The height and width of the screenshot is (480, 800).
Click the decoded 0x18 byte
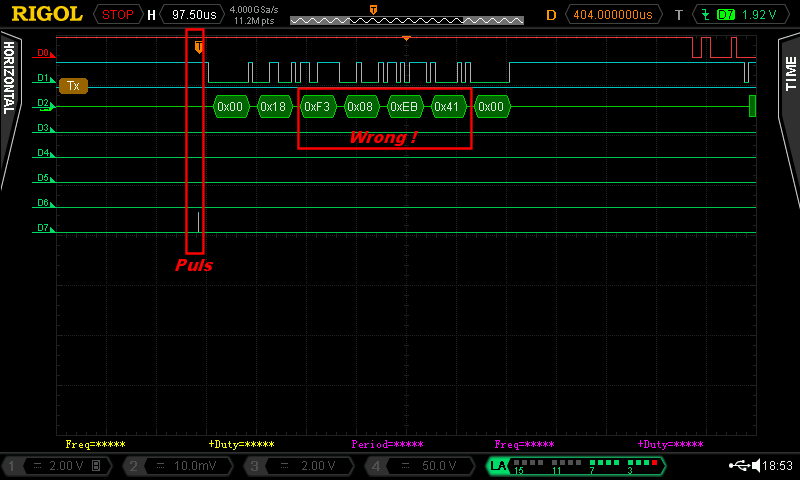273,107
